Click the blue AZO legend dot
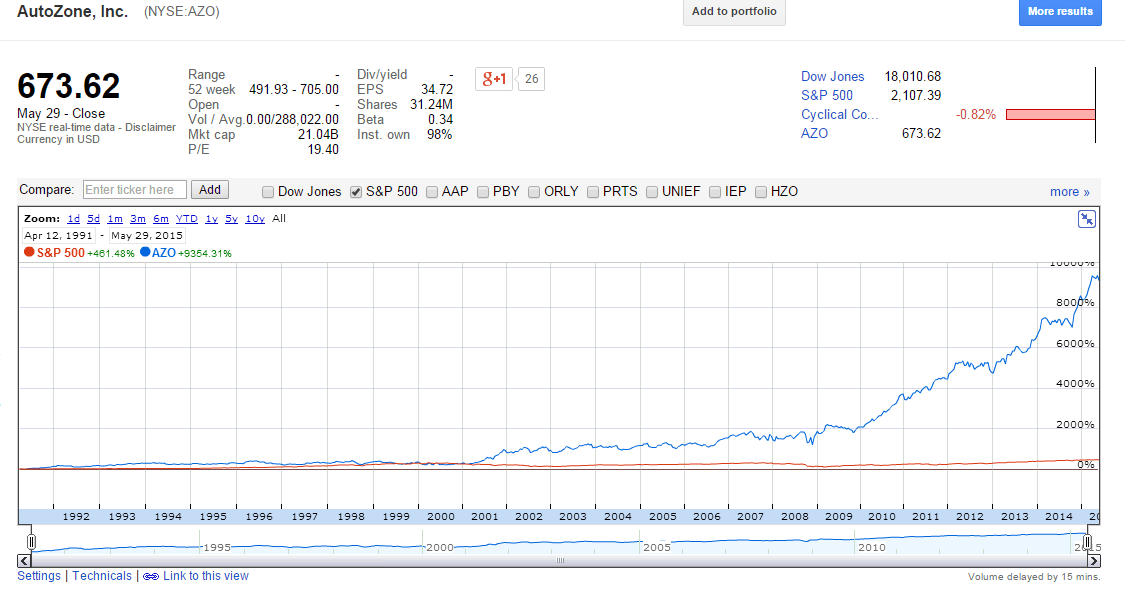This screenshot has height=598, width=1125. click(x=145, y=252)
